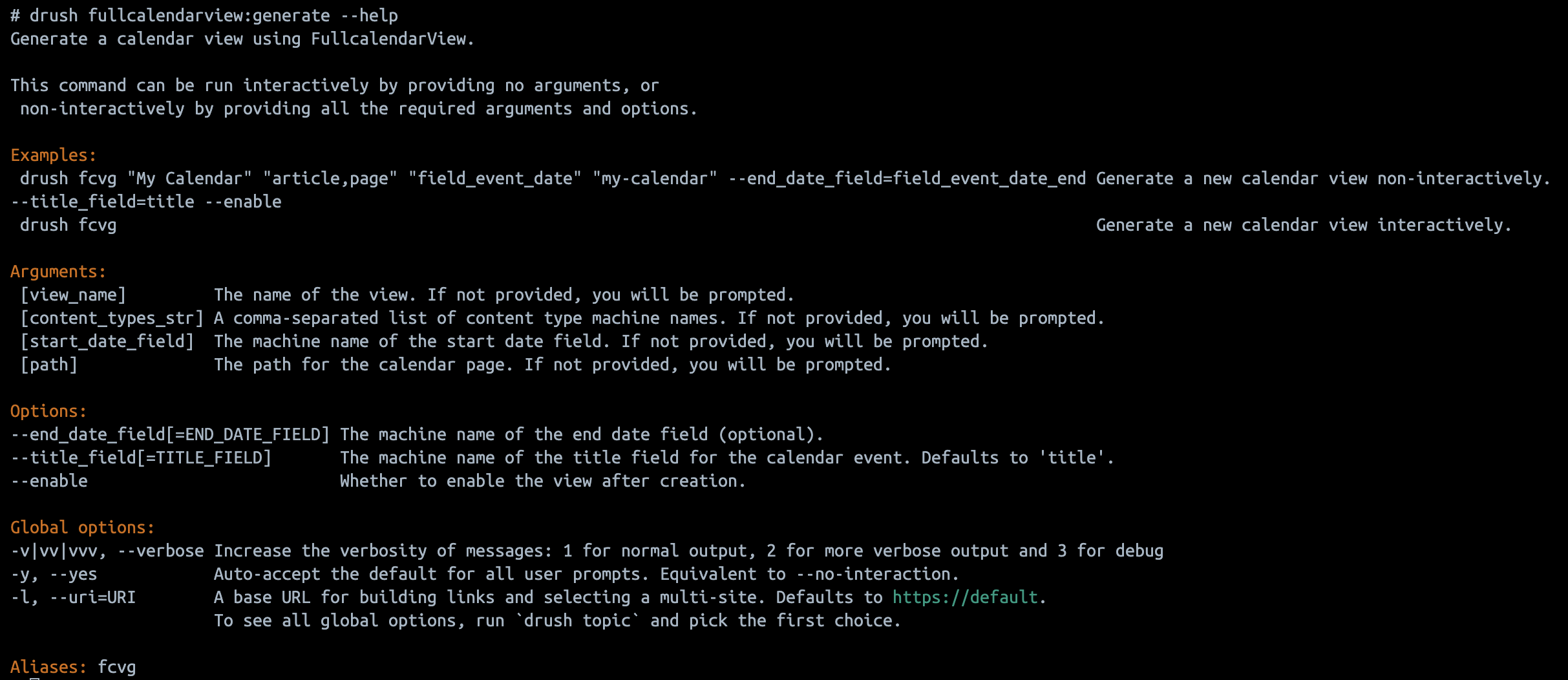Image resolution: width=1568 pixels, height=680 pixels.
Task: Click the --end_date_field[=END_DATE_FIELD] option
Action: click(170, 434)
